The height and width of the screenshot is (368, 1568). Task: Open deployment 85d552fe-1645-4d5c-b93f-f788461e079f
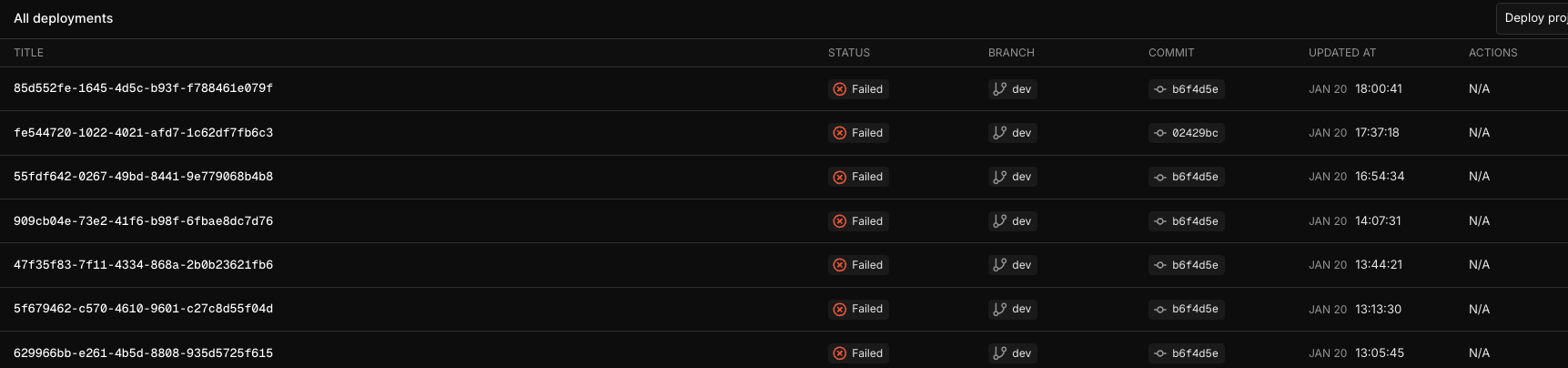pyautogui.click(x=143, y=88)
